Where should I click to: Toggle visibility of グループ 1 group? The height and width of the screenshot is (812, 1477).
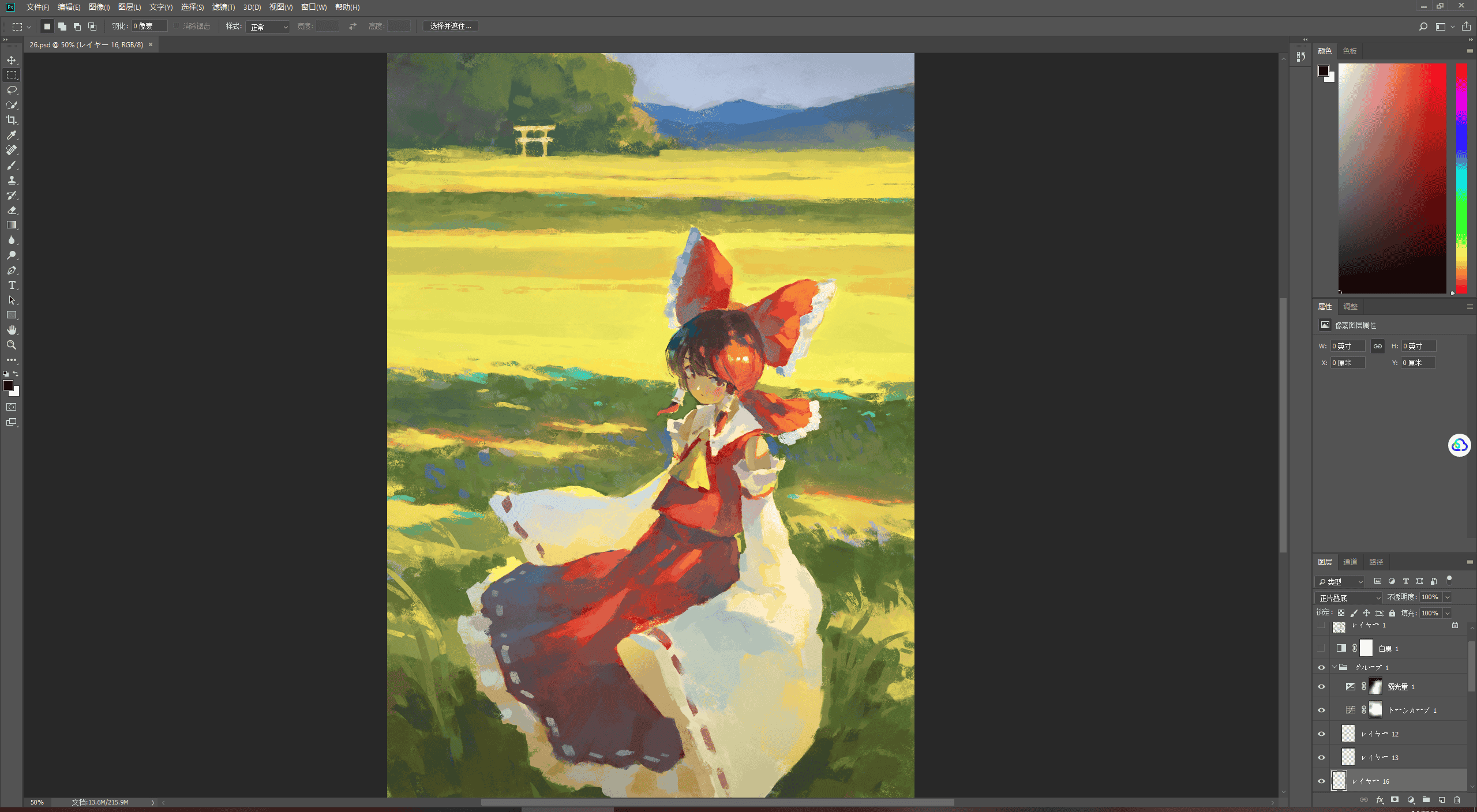pos(1321,667)
